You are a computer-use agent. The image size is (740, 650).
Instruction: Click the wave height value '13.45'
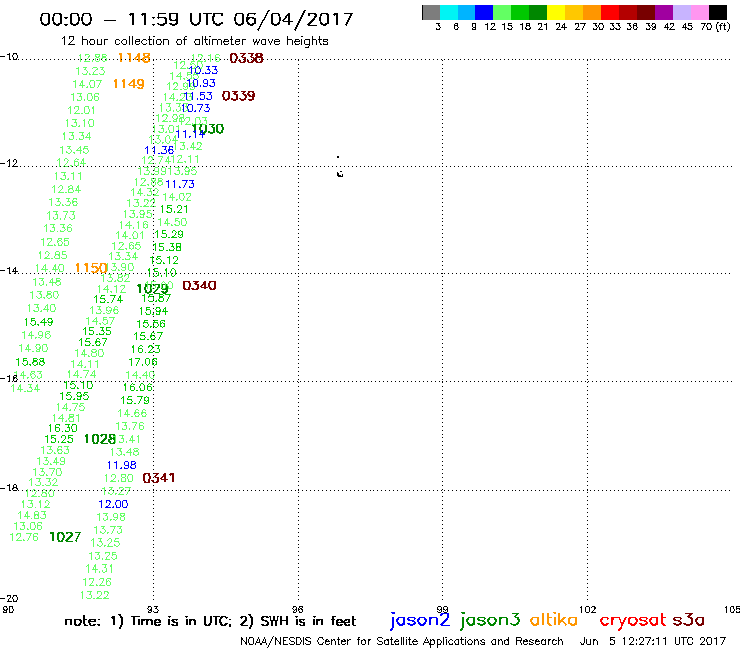tap(74, 150)
